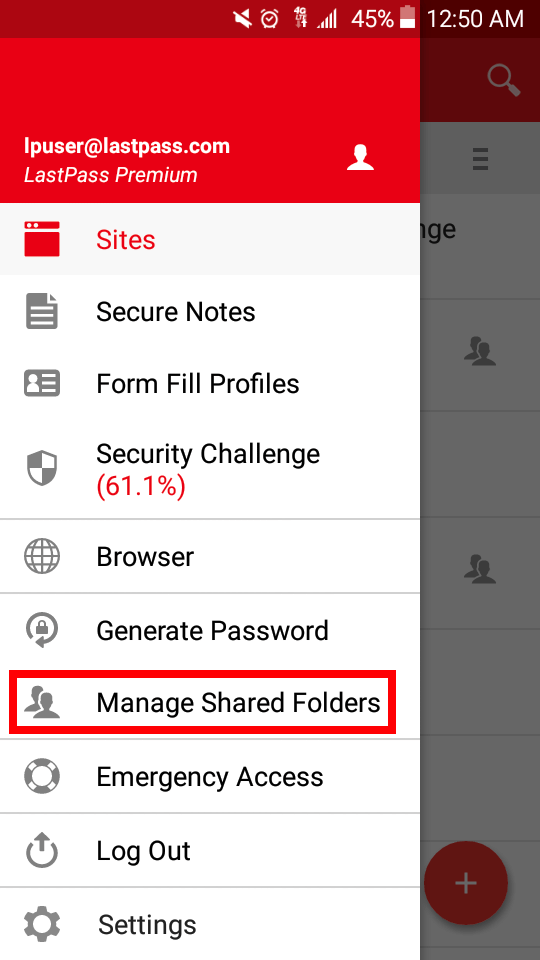Image resolution: width=540 pixels, height=960 pixels.
Task: Open the search magnifier icon
Action: pos(503,81)
